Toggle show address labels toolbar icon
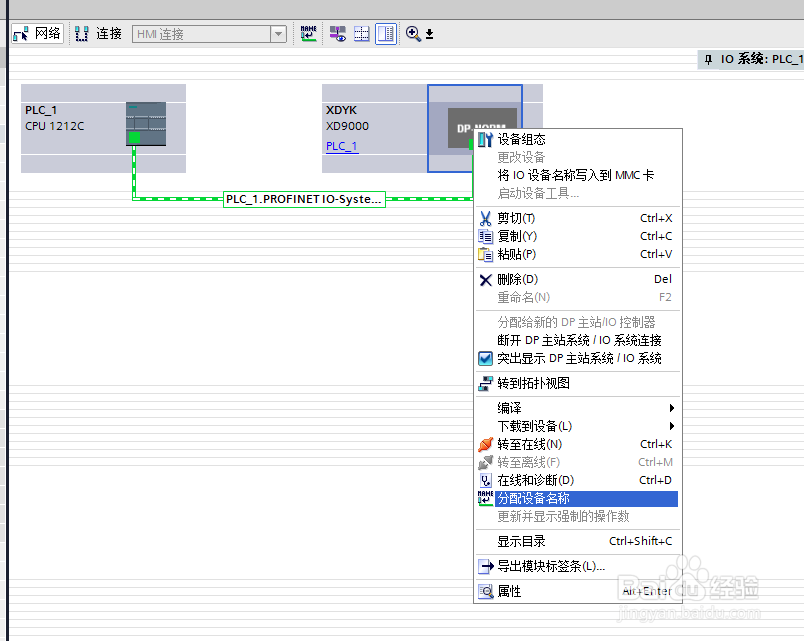This screenshot has height=641, width=804. coord(337,34)
